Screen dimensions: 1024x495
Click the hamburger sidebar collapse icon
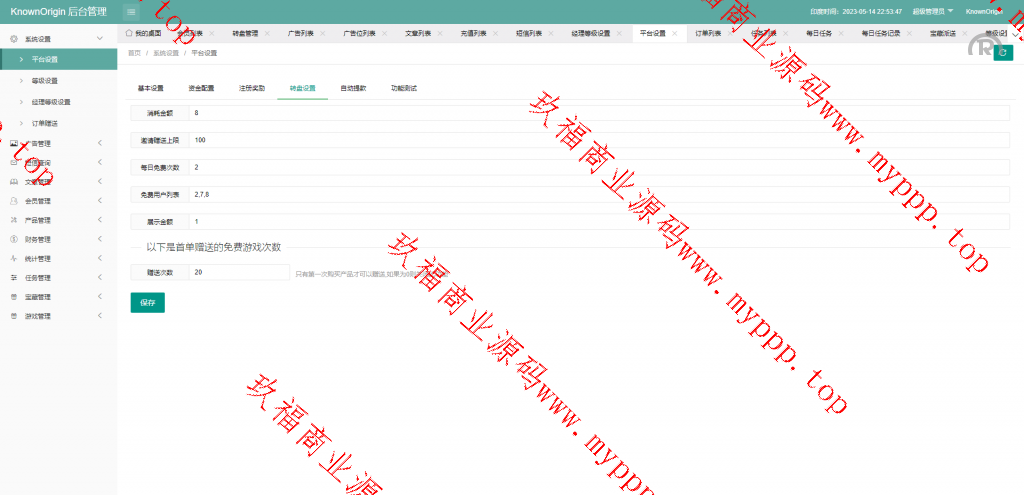click(x=131, y=11)
